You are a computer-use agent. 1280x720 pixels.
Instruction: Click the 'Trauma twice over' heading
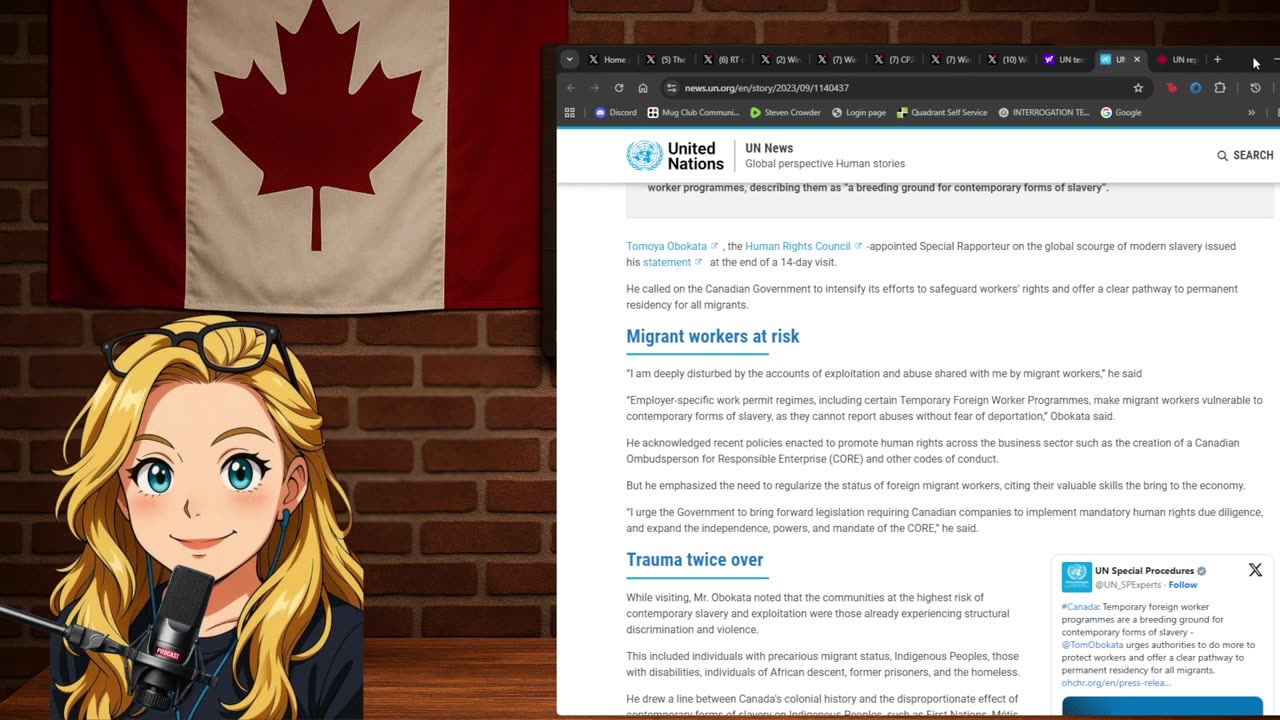695,560
